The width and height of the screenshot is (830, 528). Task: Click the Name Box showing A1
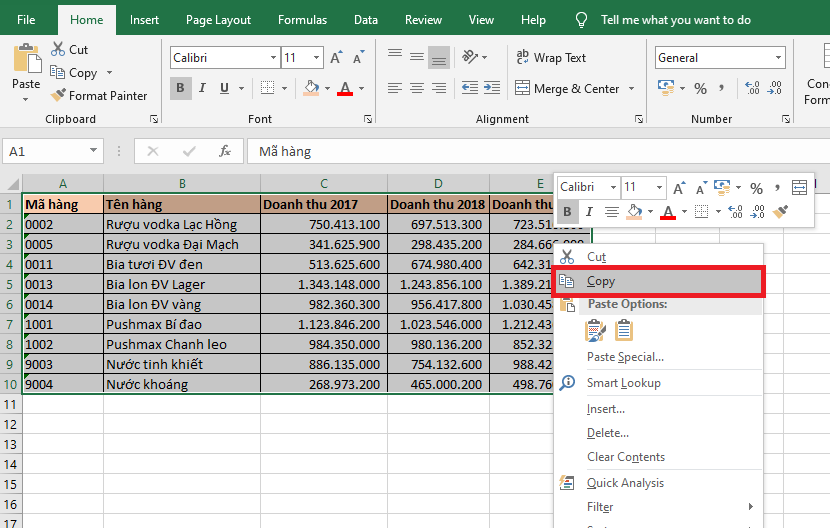tap(45, 151)
